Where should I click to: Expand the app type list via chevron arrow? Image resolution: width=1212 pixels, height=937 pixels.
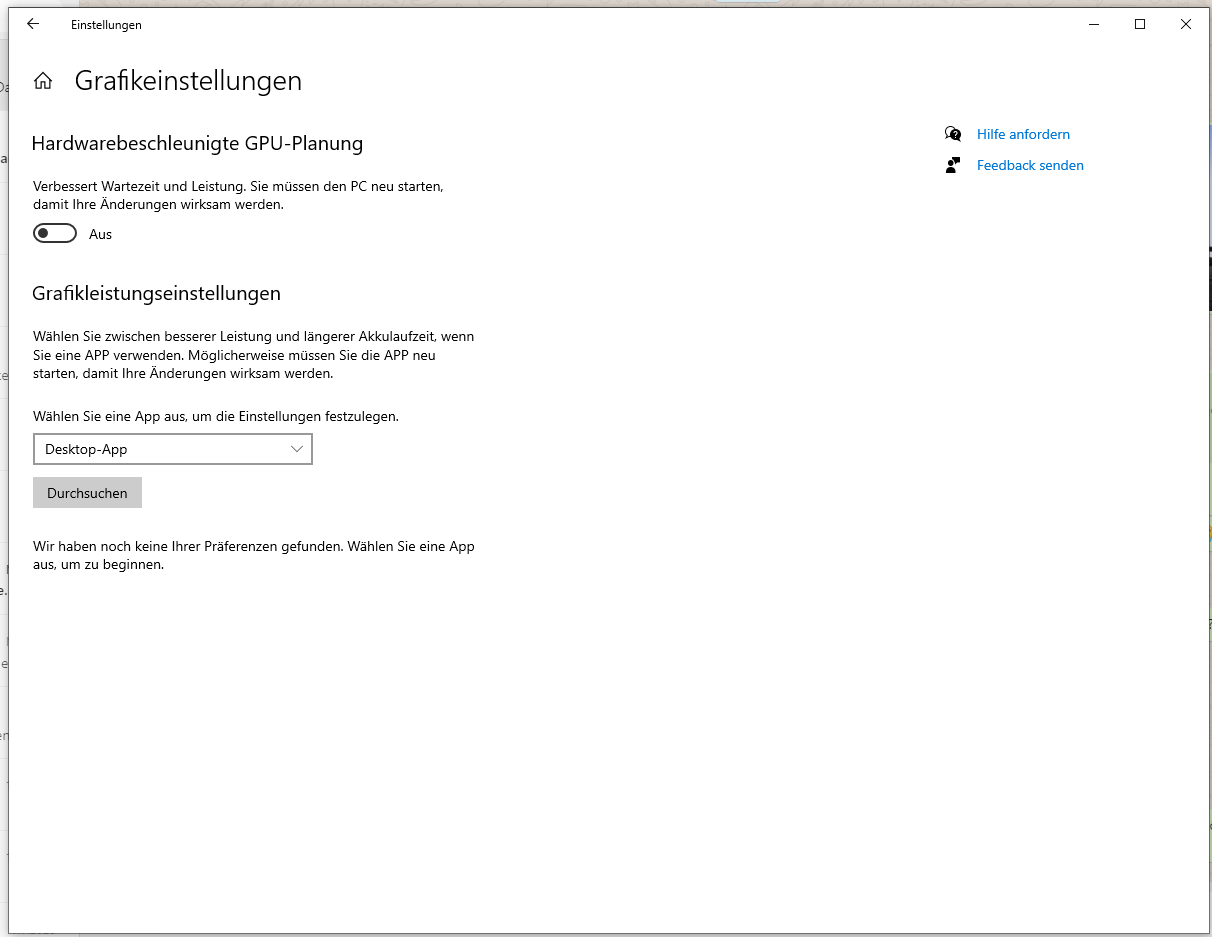point(297,449)
